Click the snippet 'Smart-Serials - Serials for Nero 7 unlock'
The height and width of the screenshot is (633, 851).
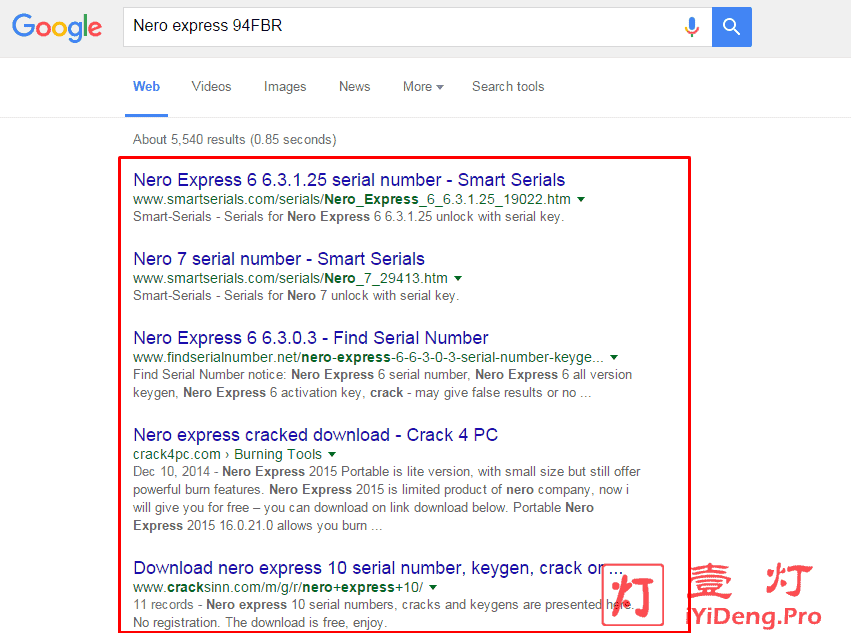(x=296, y=296)
